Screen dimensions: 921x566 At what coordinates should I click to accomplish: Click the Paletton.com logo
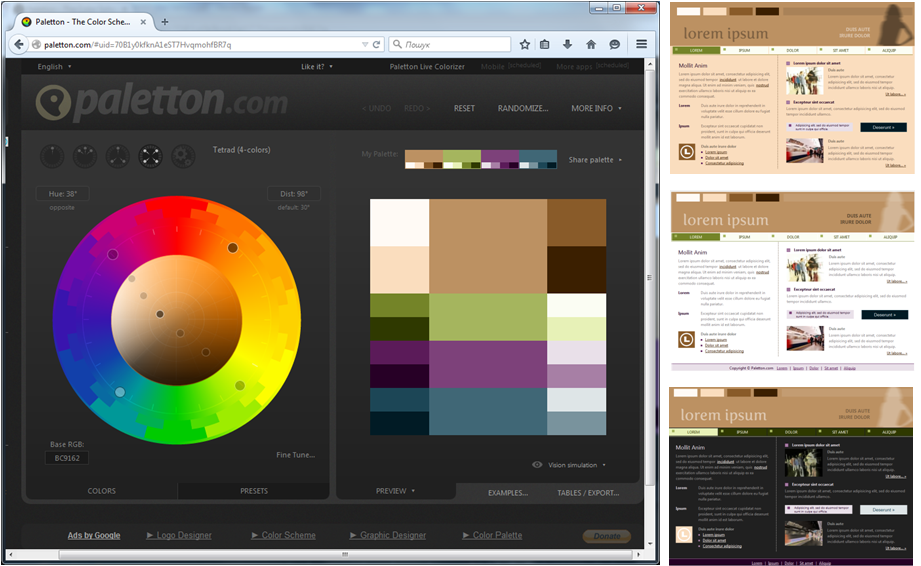coord(162,102)
